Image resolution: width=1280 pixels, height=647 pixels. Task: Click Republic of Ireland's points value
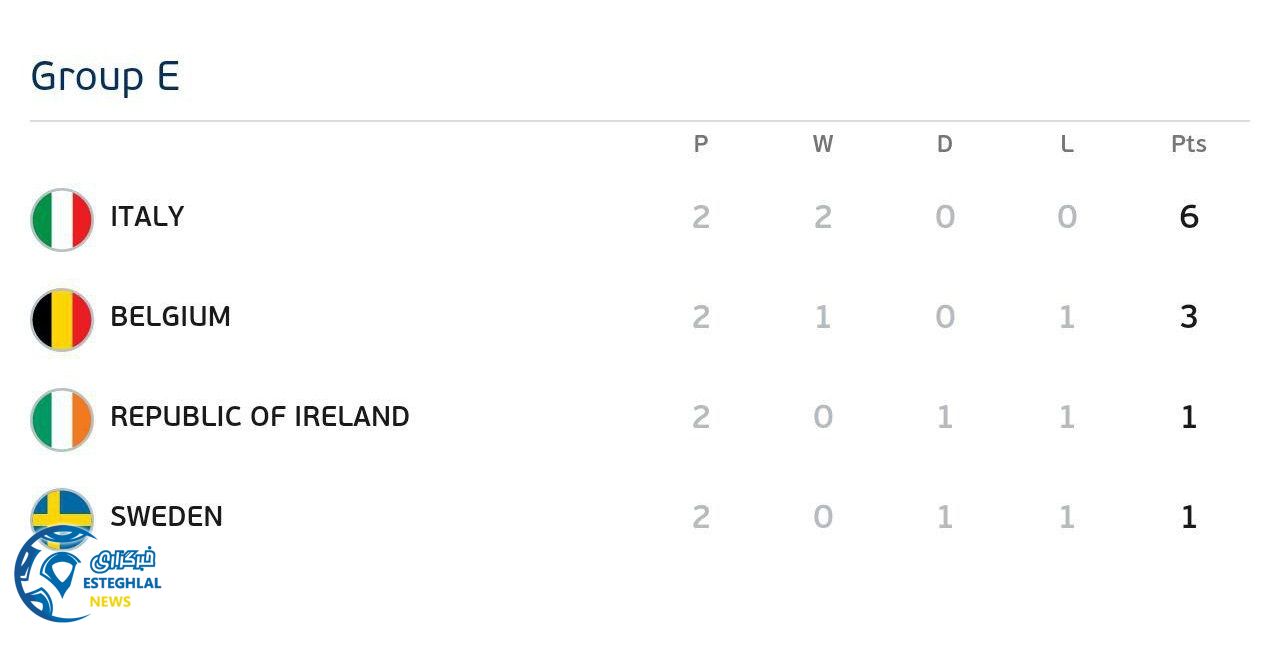[1189, 417]
